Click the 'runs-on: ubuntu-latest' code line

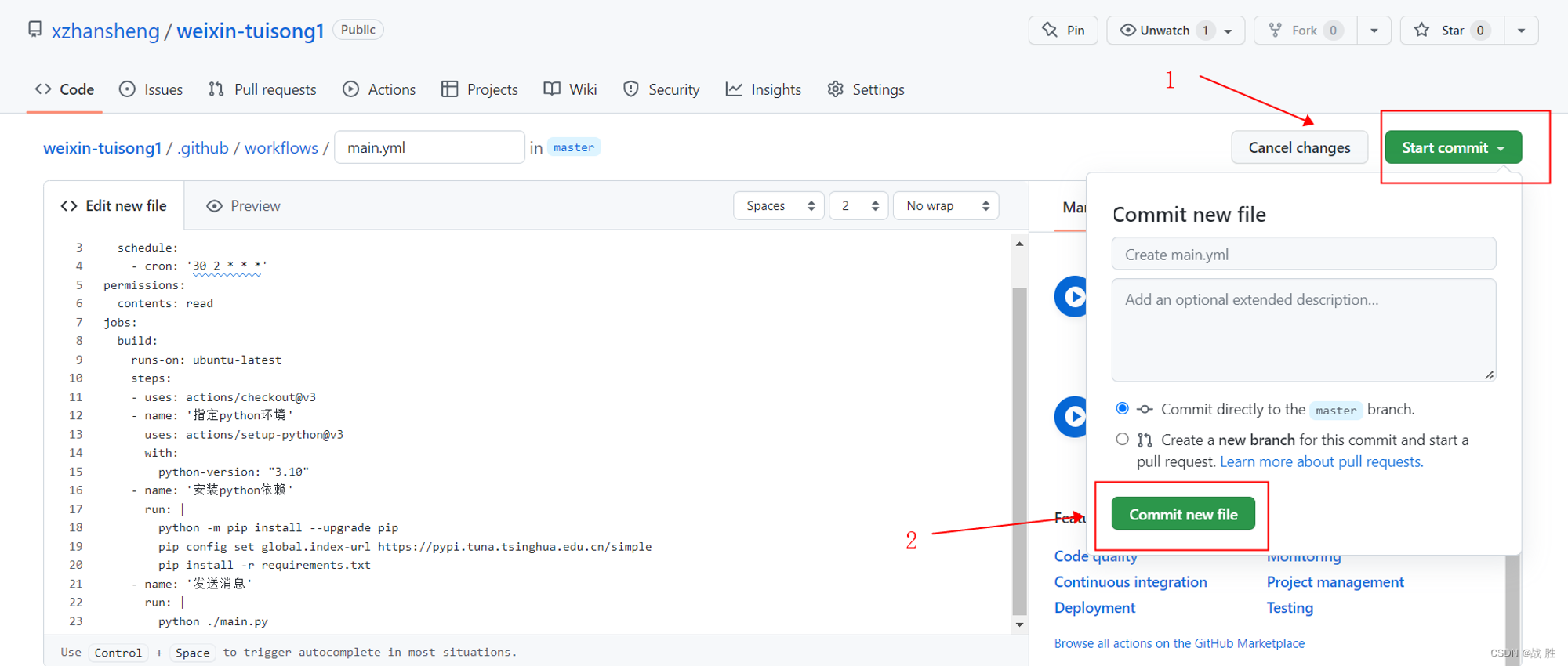[206, 360]
